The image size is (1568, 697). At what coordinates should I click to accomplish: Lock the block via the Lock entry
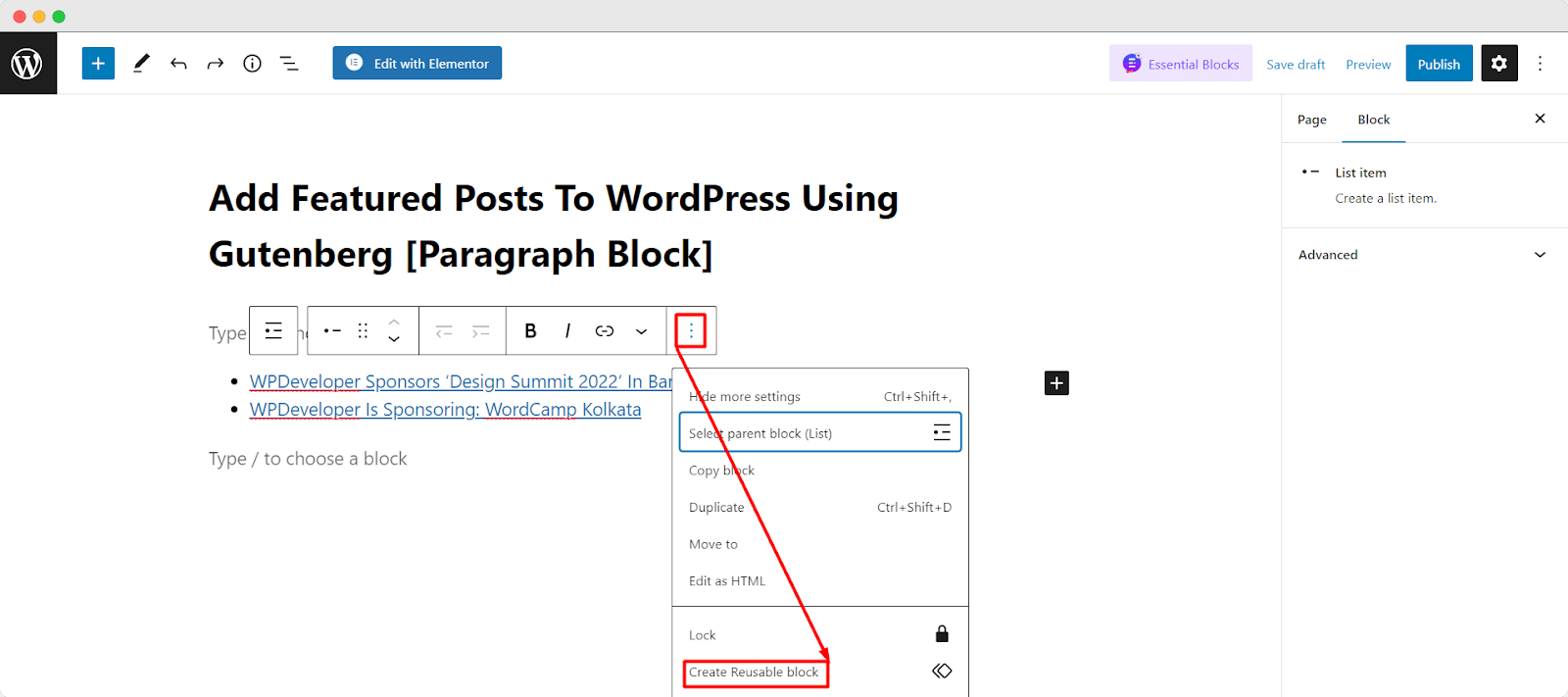coord(820,635)
